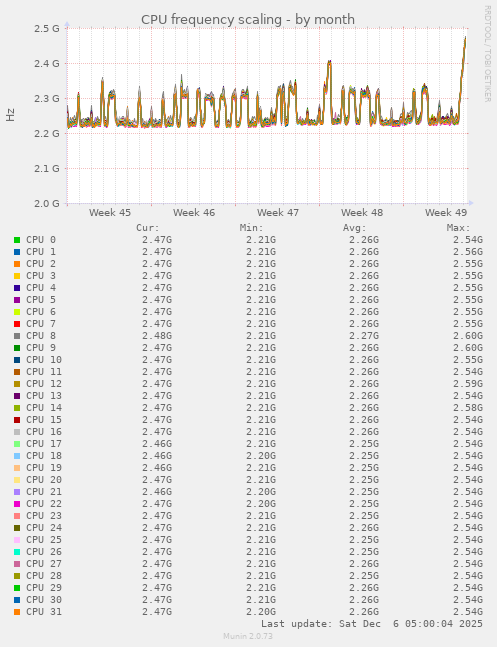This screenshot has height=647, width=497.
Task: Click the 'CPU 29' legend label
Action: [44, 588]
